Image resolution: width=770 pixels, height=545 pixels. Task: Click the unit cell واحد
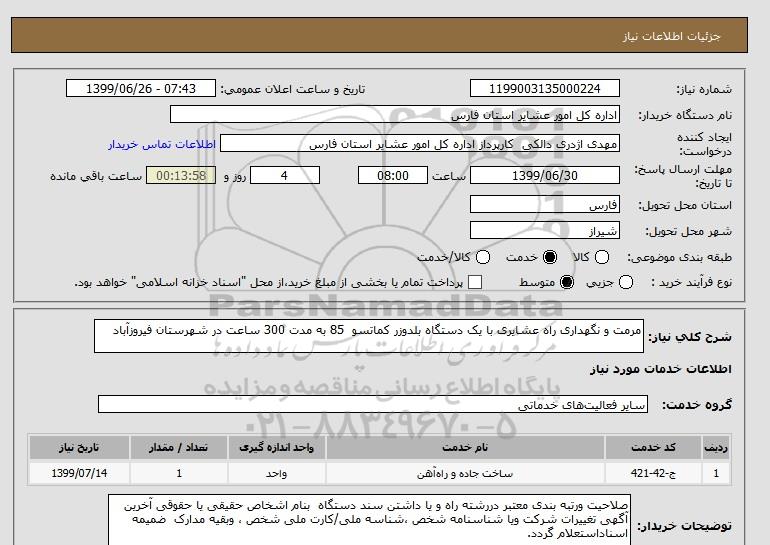[x=276, y=473]
